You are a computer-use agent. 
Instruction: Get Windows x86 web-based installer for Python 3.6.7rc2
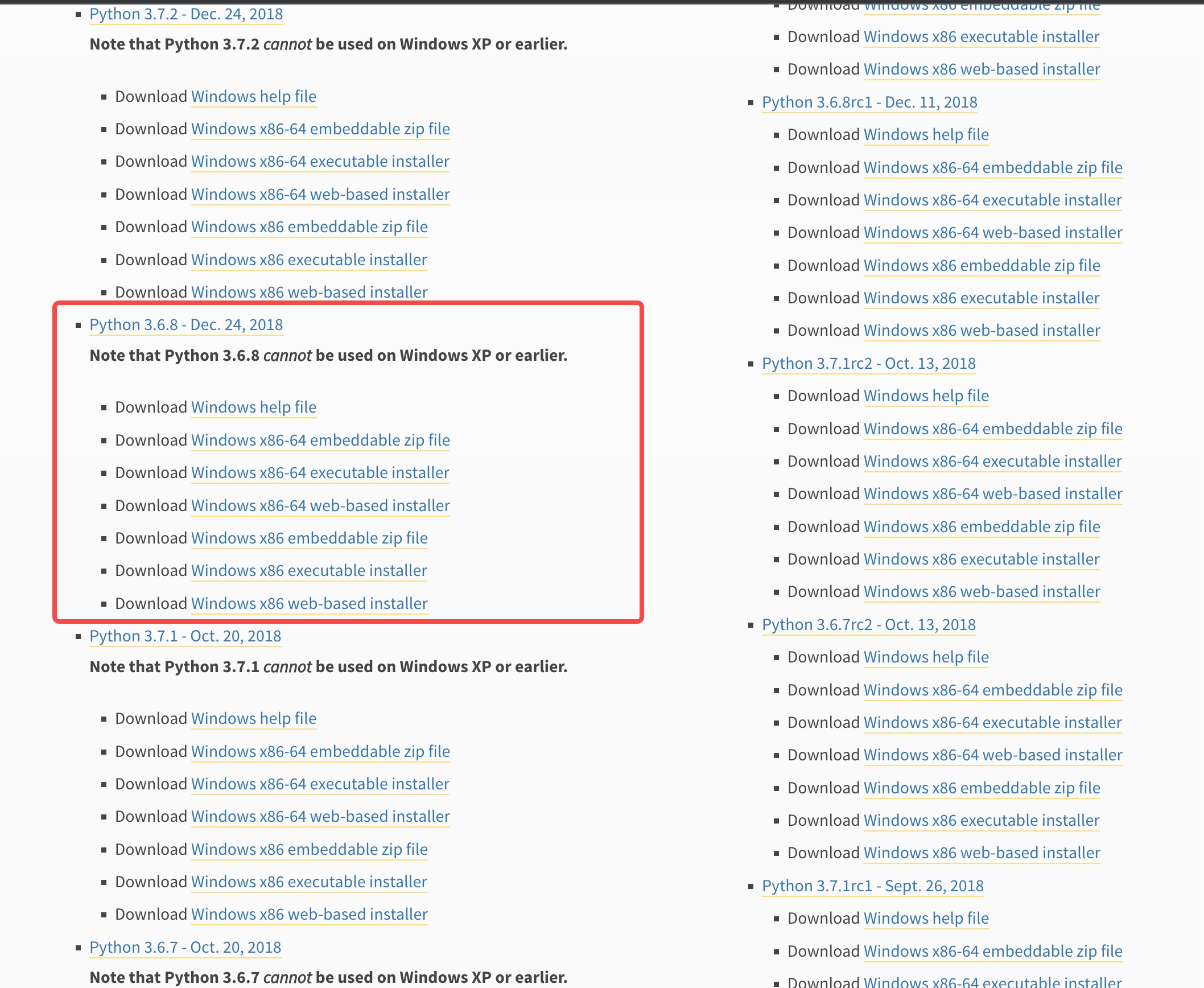coord(982,853)
